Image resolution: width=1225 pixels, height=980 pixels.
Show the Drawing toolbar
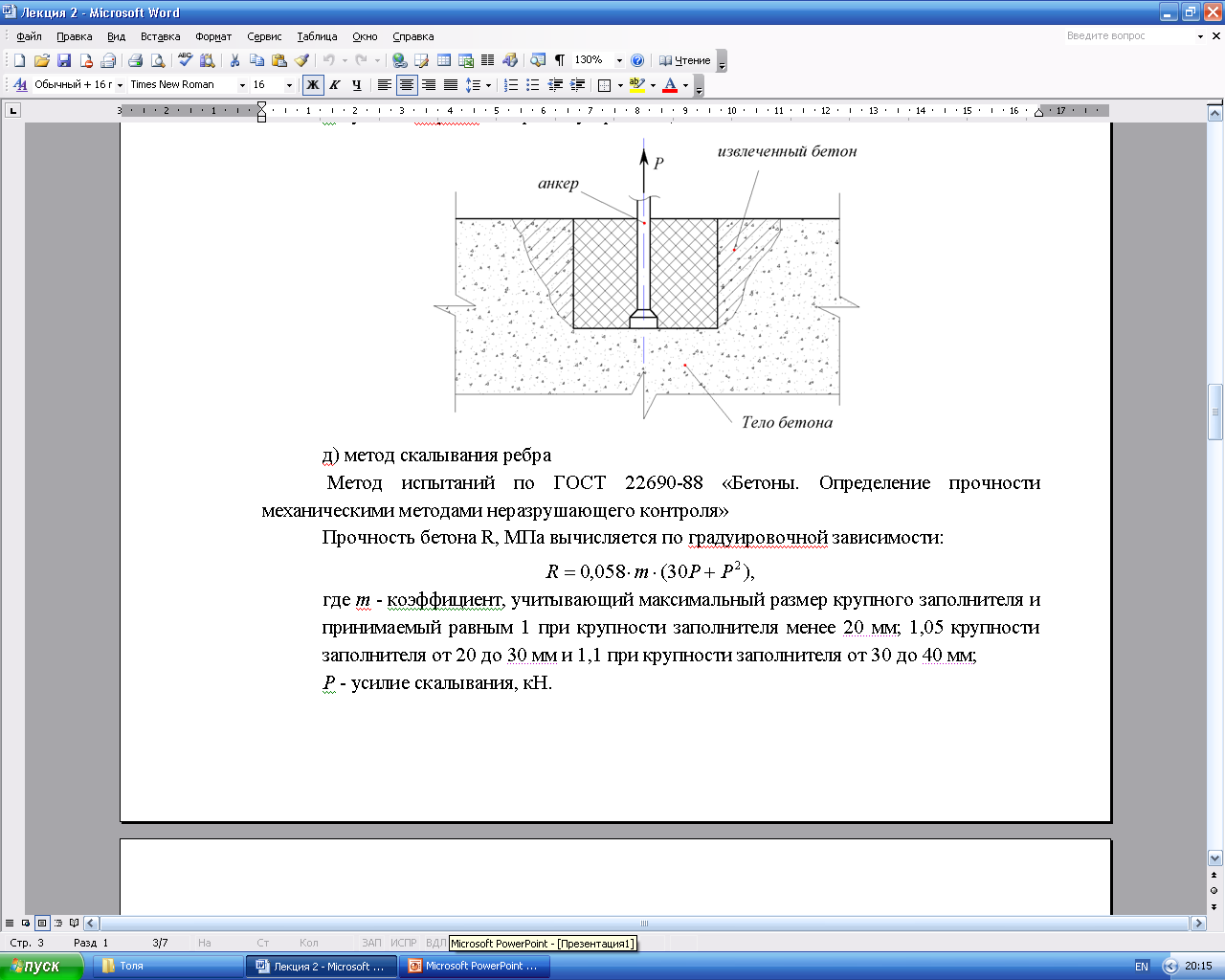[x=510, y=60]
